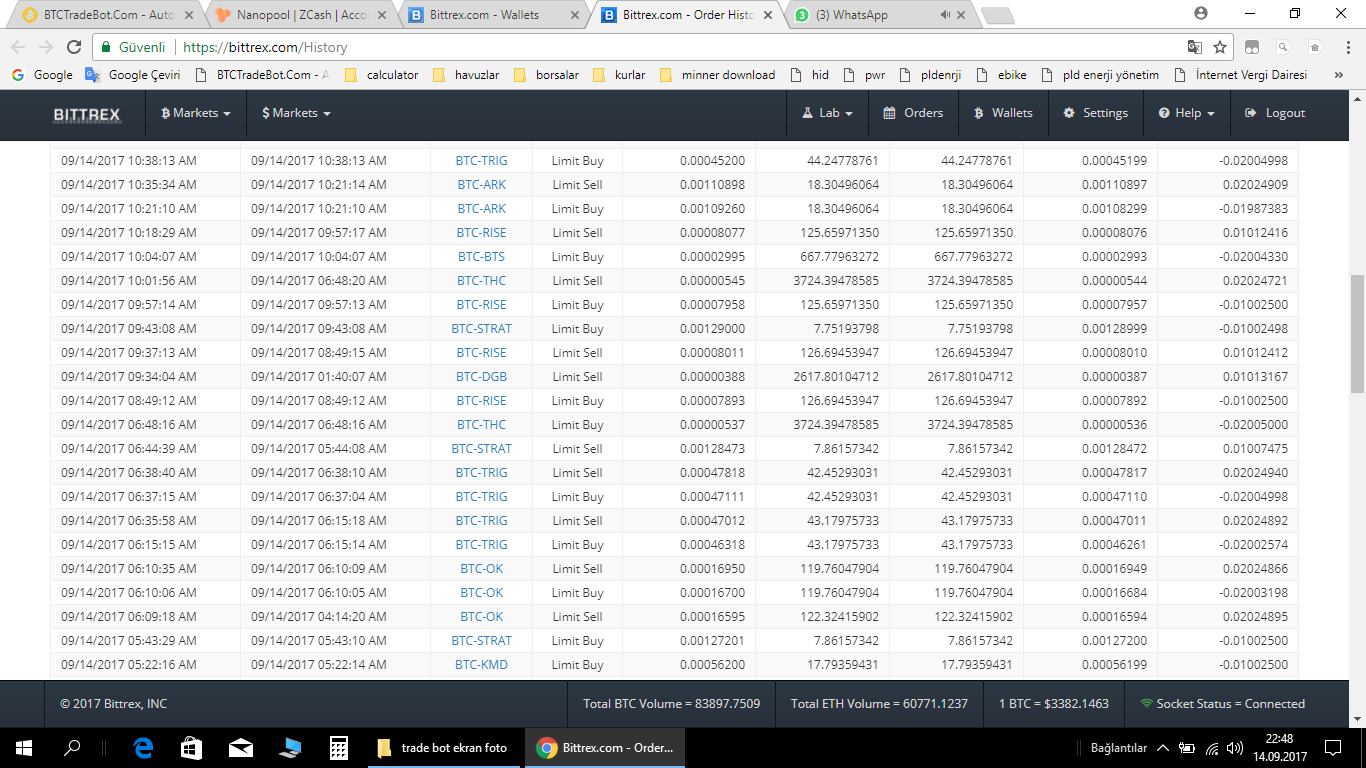Bookmark this page with the star icon

coord(1220,47)
